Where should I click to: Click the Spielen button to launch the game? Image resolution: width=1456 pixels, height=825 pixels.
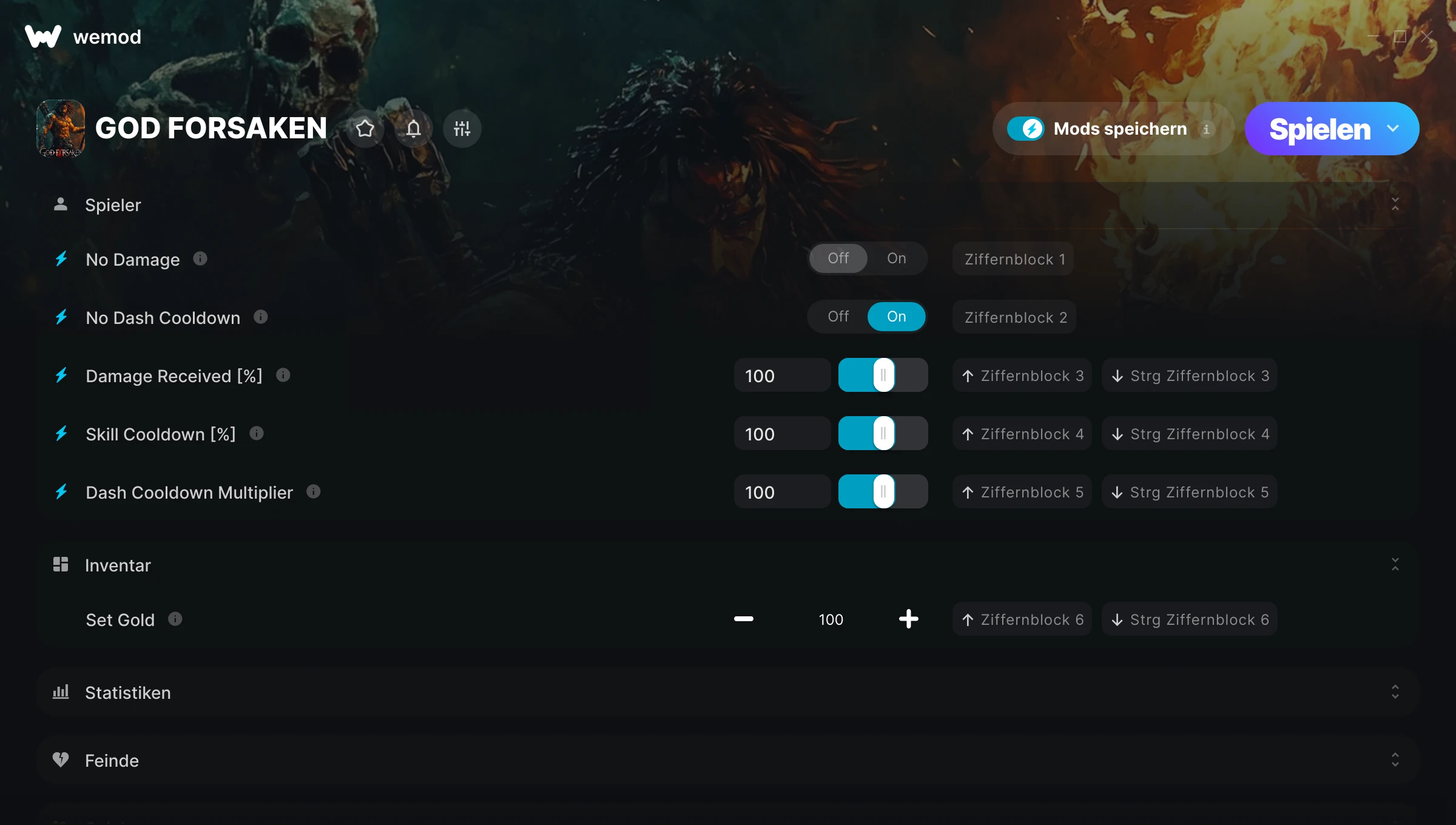(x=1319, y=128)
